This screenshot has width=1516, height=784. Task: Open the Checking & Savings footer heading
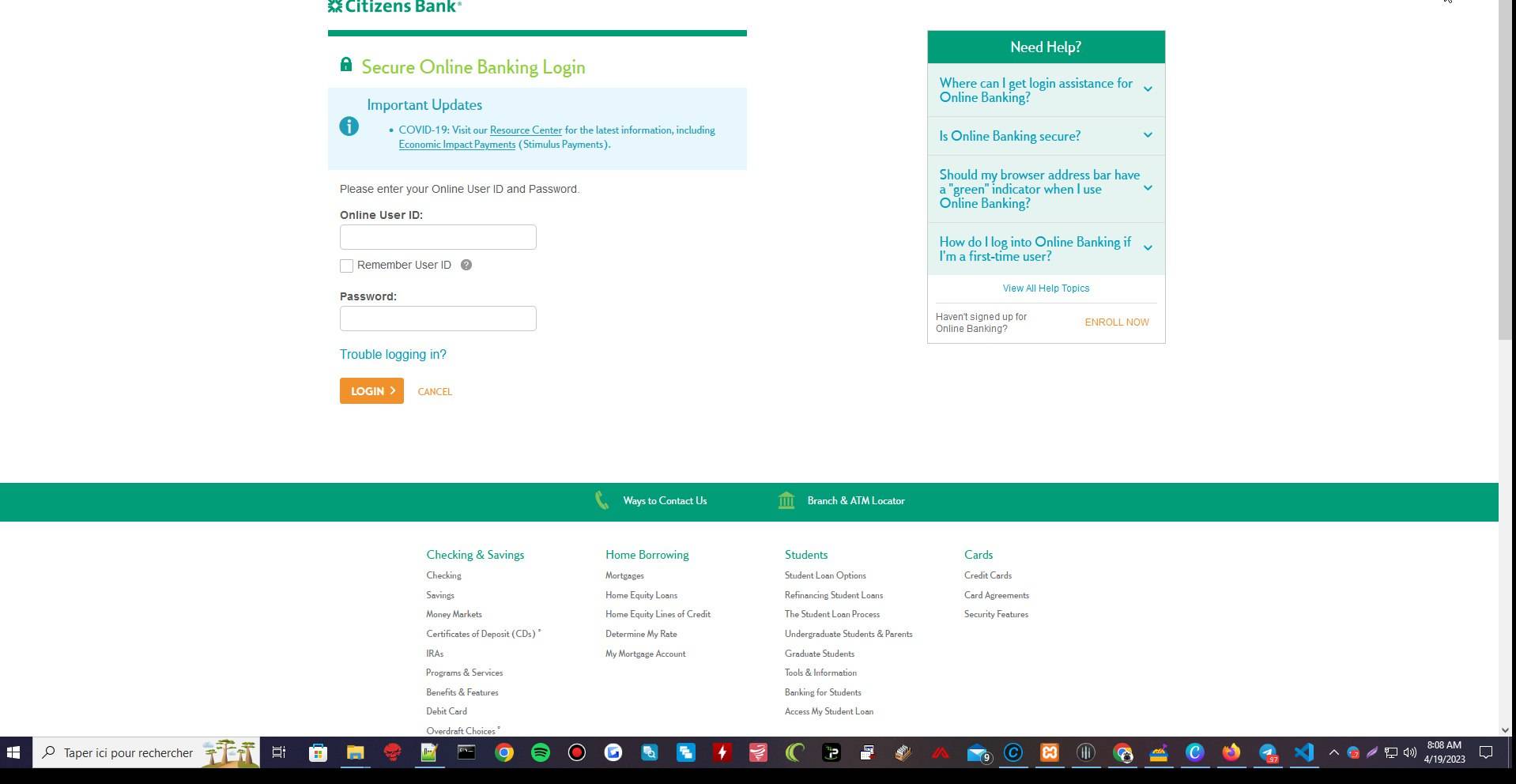tap(475, 555)
